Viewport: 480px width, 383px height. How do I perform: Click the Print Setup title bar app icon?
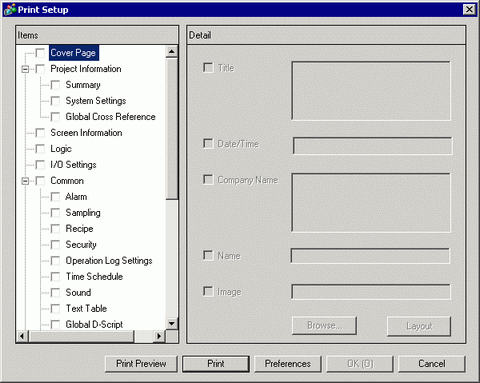pos(9,10)
